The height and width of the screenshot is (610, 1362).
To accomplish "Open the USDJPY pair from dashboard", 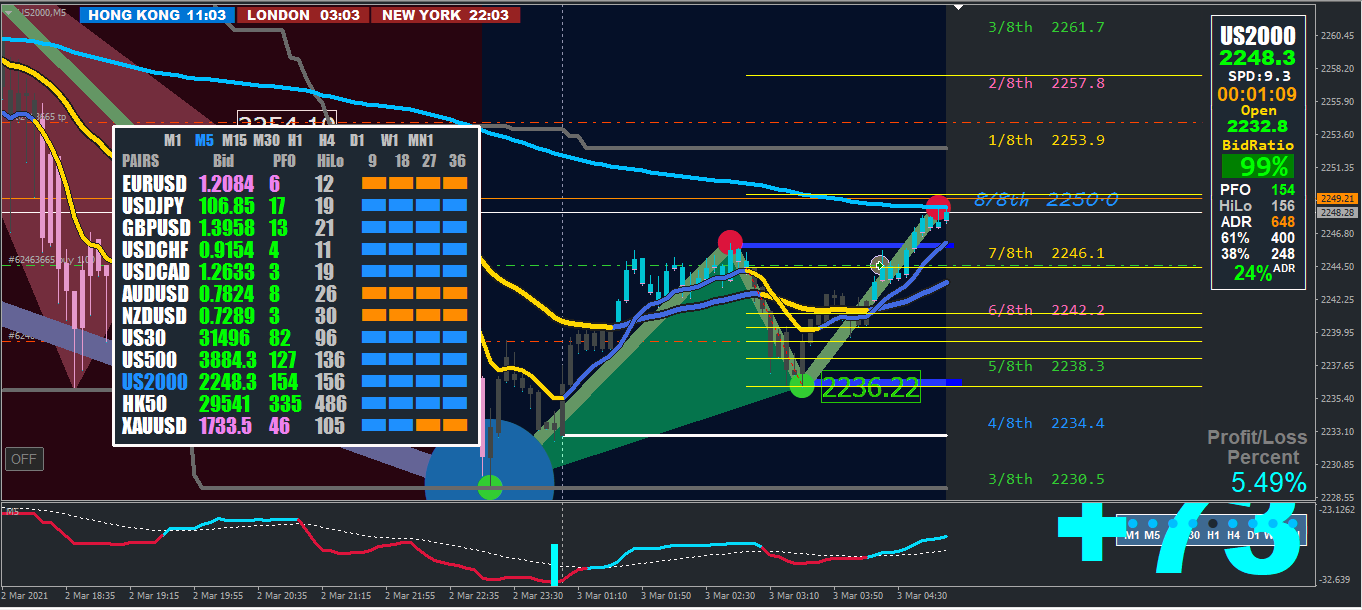I will coord(154,206).
